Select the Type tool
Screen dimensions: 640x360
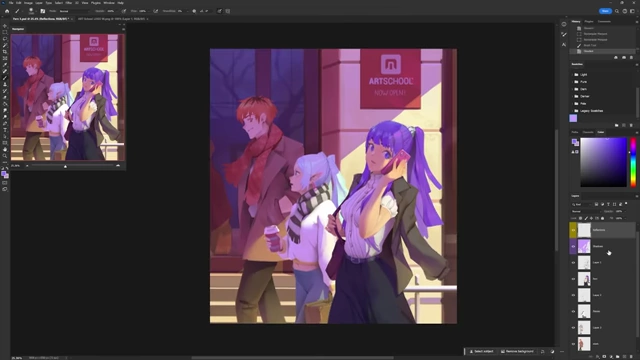click(5, 130)
